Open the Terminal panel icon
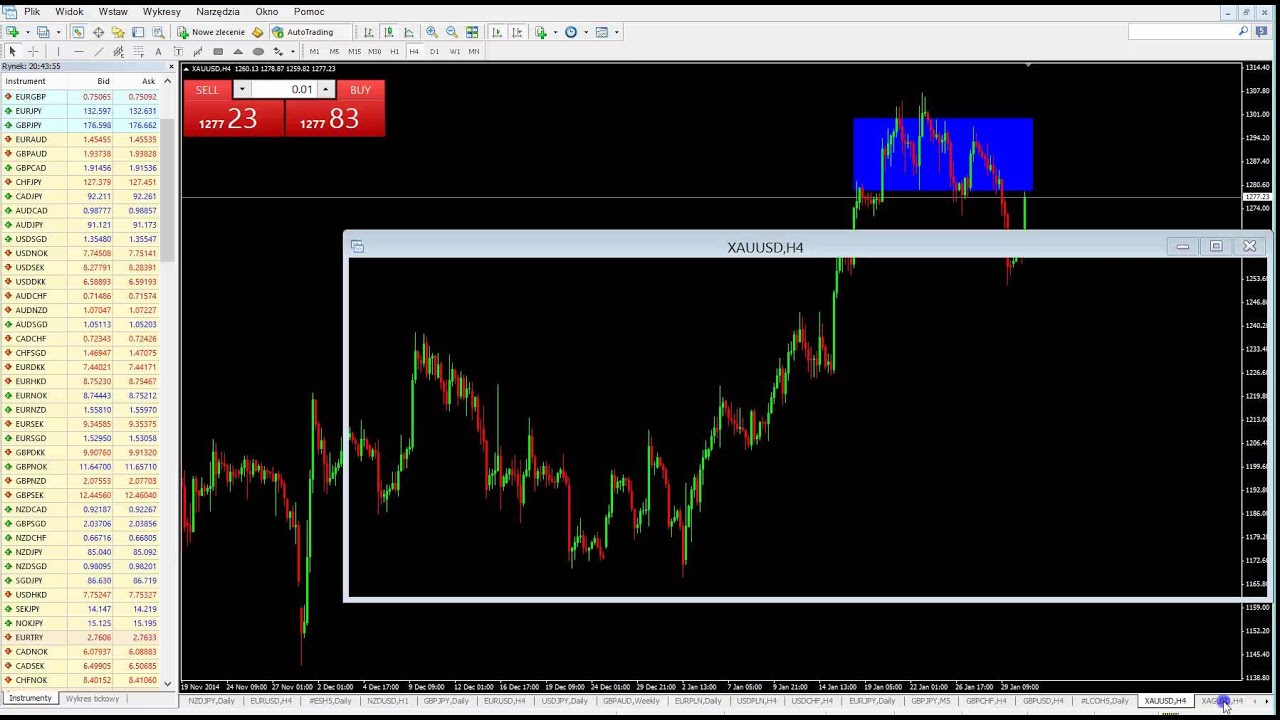The height and width of the screenshot is (720, 1280). point(138,32)
